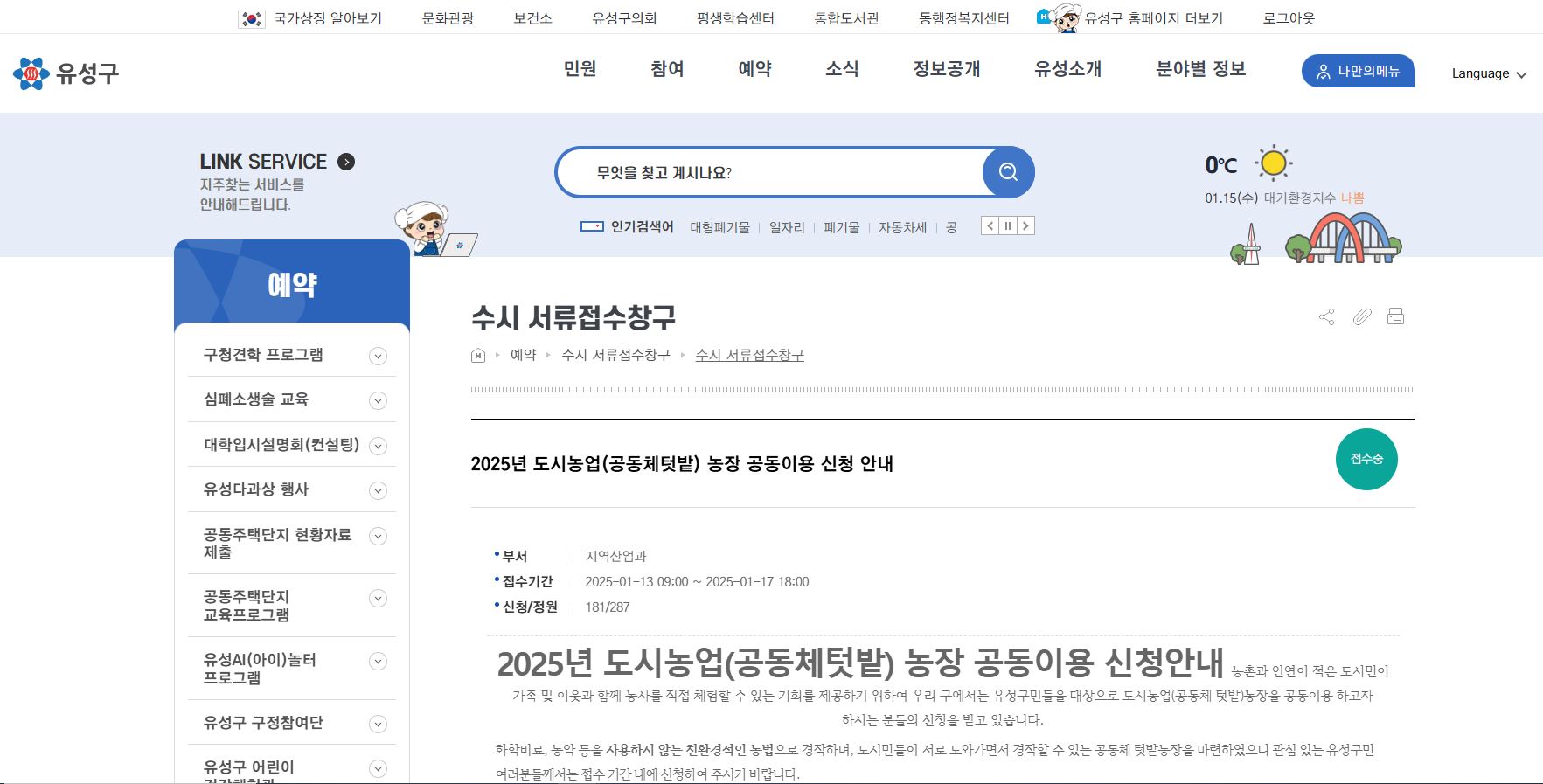This screenshot has width=1543, height=784.
Task: Expand 공동주택단지 현황자료 제출 item
Action: tap(378, 536)
